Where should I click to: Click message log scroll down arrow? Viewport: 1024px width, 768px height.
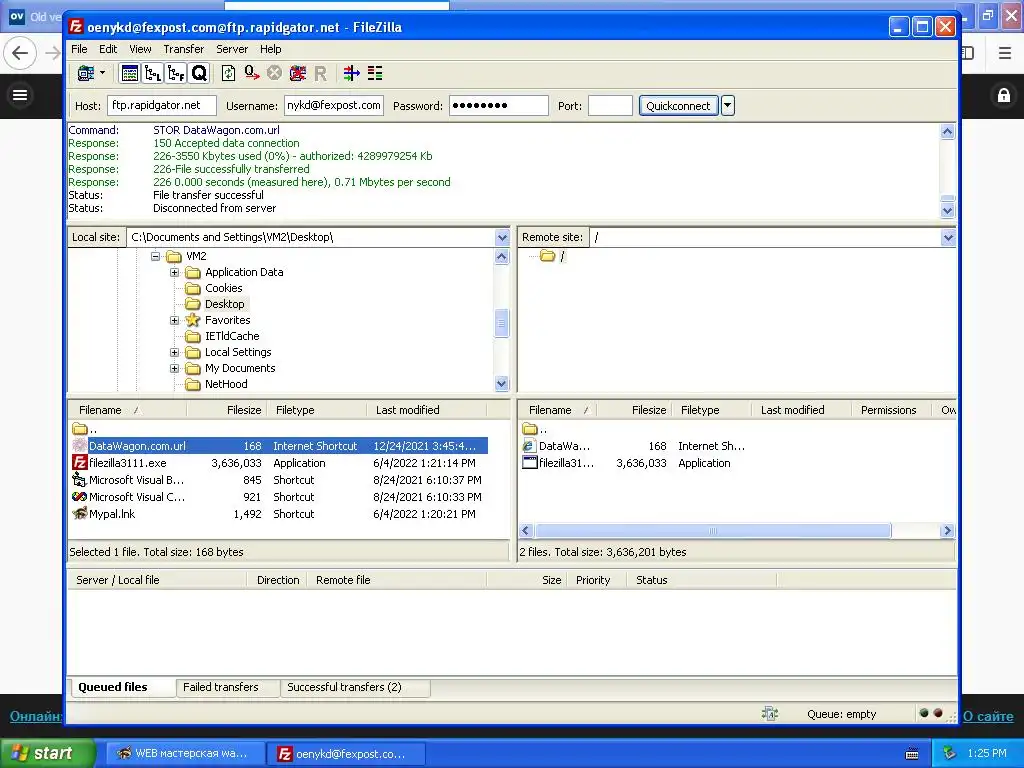pos(948,211)
